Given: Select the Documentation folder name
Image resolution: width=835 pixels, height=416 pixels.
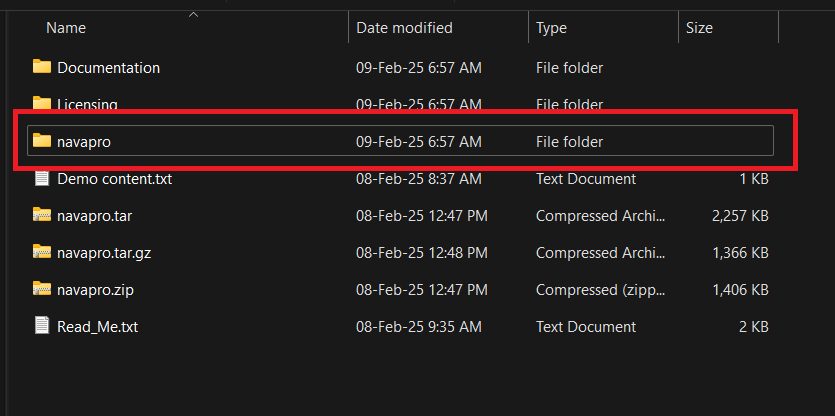Looking at the screenshot, I should pyautogui.click(x=108, y=68).
